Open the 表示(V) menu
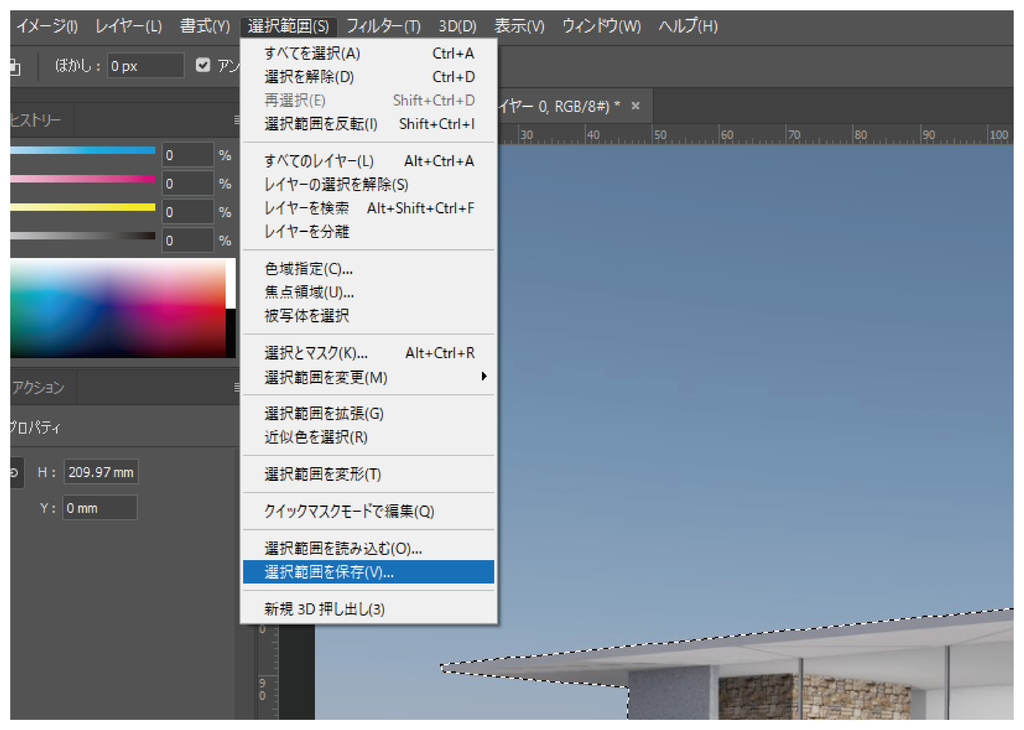Image resolution: width=1024 pixels, height=730 pixels. click(x=519, y=26)
